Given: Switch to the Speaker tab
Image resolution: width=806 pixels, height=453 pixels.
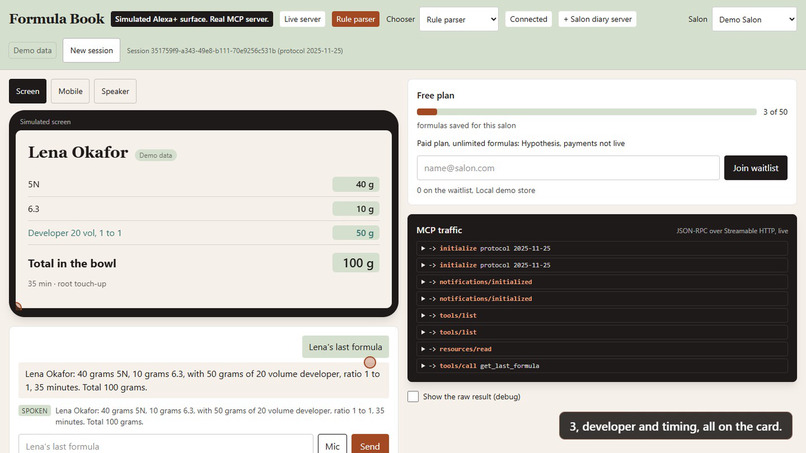Looking at the screenshot, I should click(115, 91).
